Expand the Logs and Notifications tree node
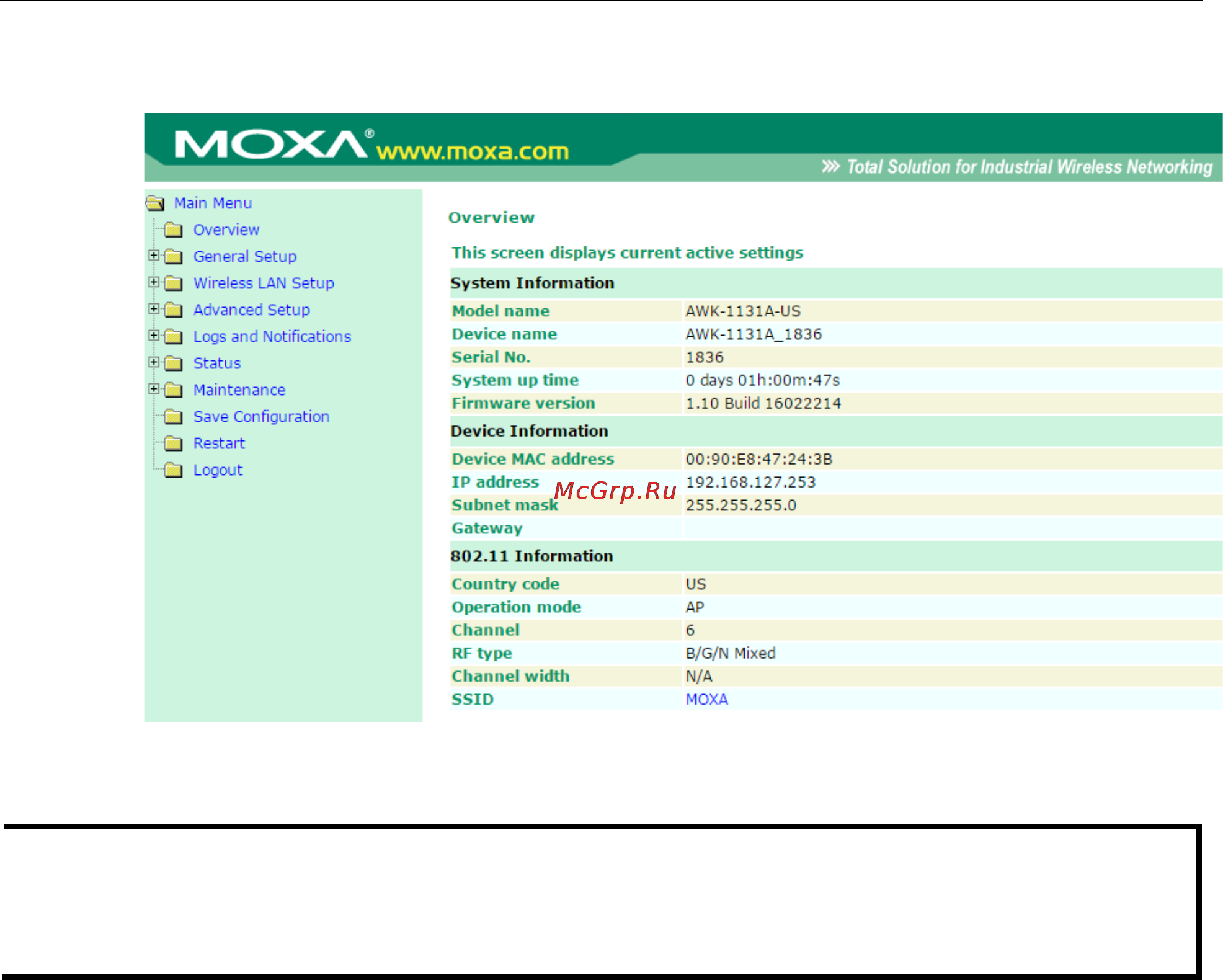The image size is (1223, 980). click(154, 335)
